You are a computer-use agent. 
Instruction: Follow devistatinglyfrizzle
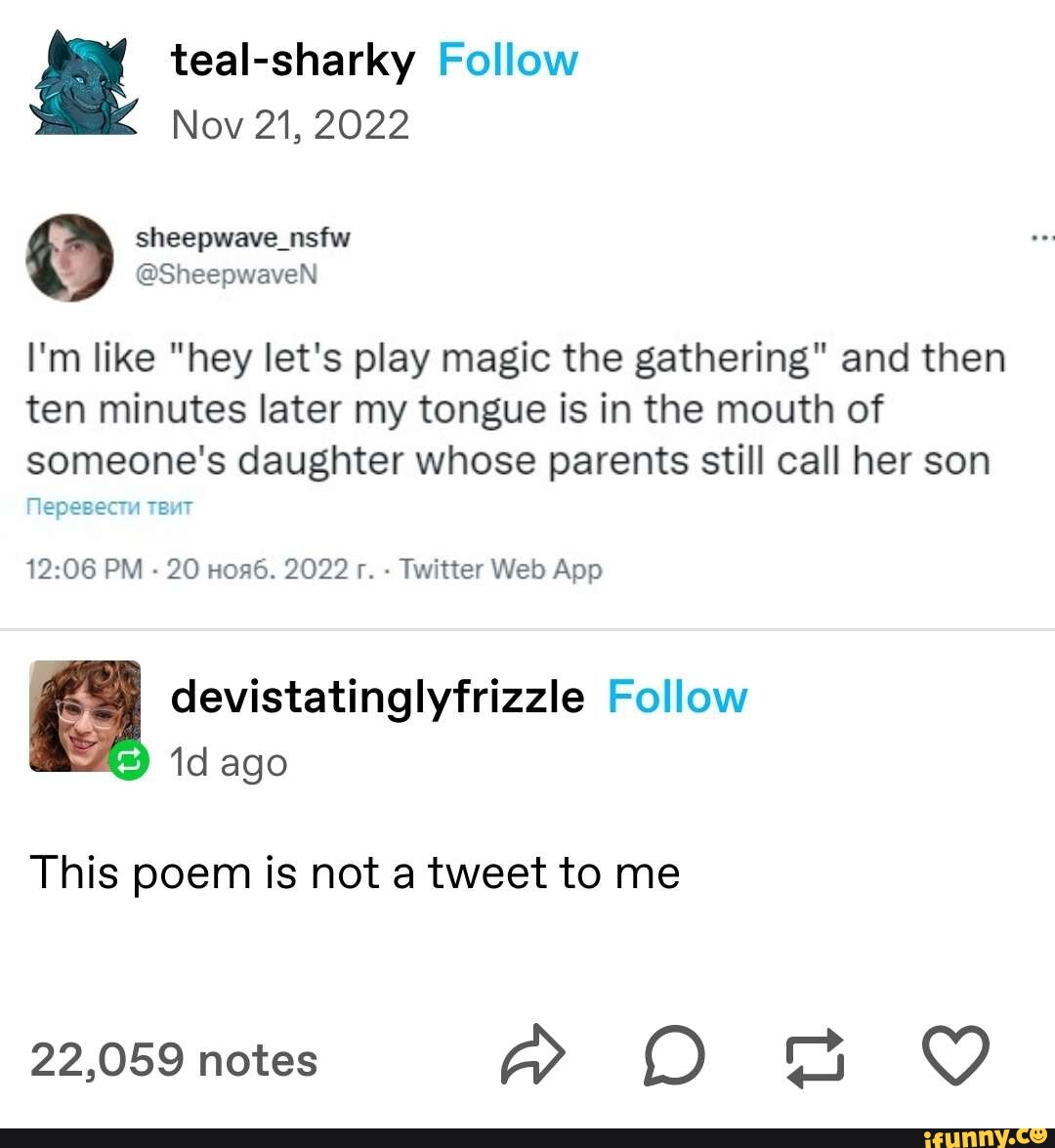tap(677, 698)
